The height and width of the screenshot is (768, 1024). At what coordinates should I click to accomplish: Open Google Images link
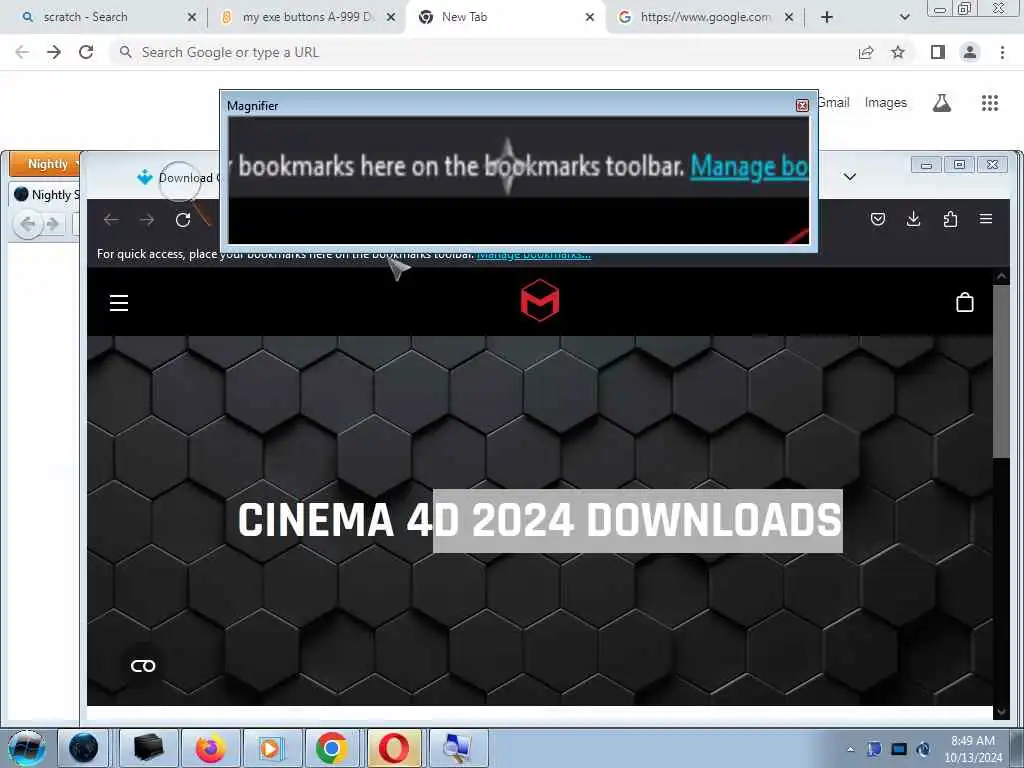point(886,103)
